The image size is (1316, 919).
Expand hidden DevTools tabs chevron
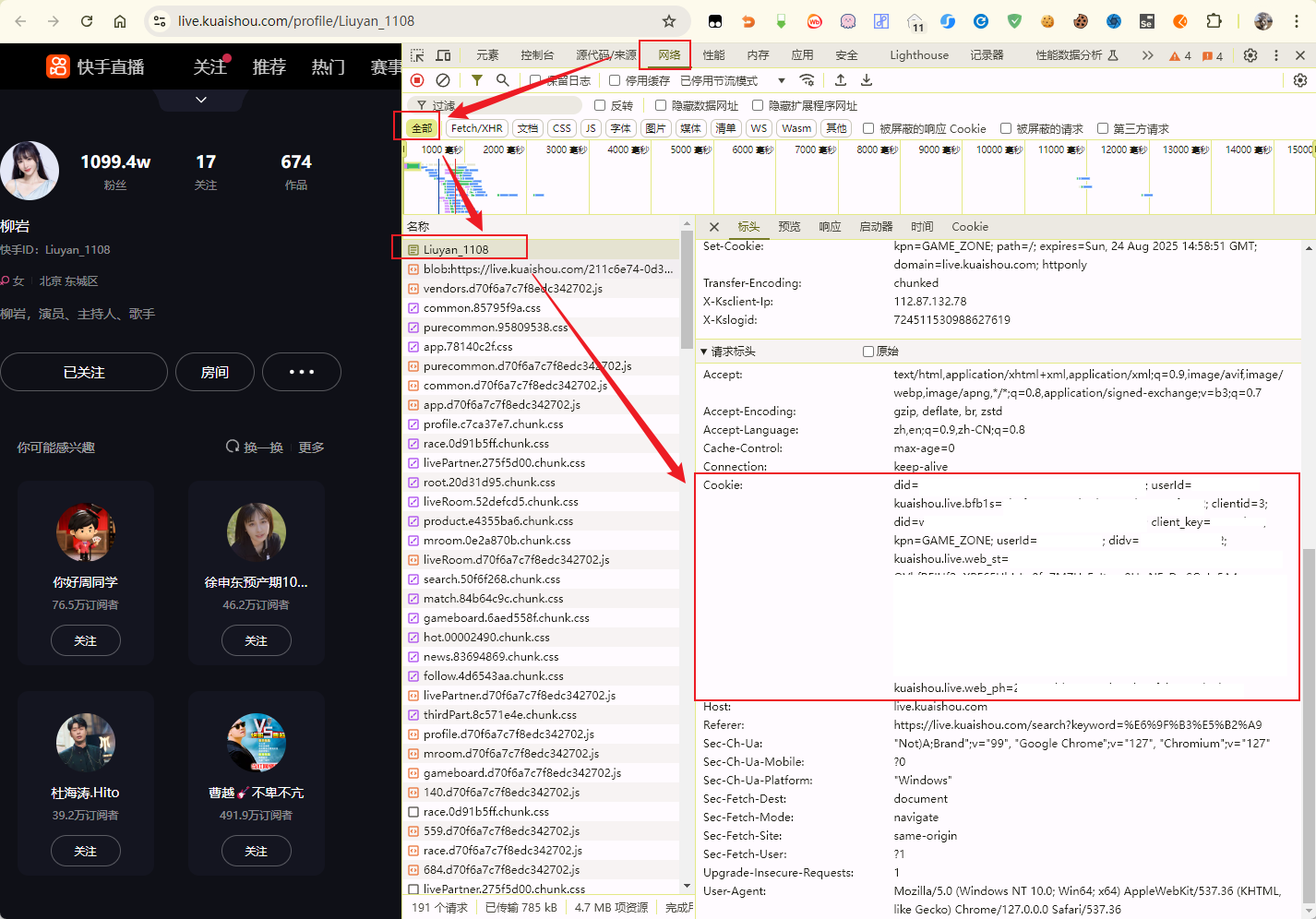click(x=1147, y=55)
